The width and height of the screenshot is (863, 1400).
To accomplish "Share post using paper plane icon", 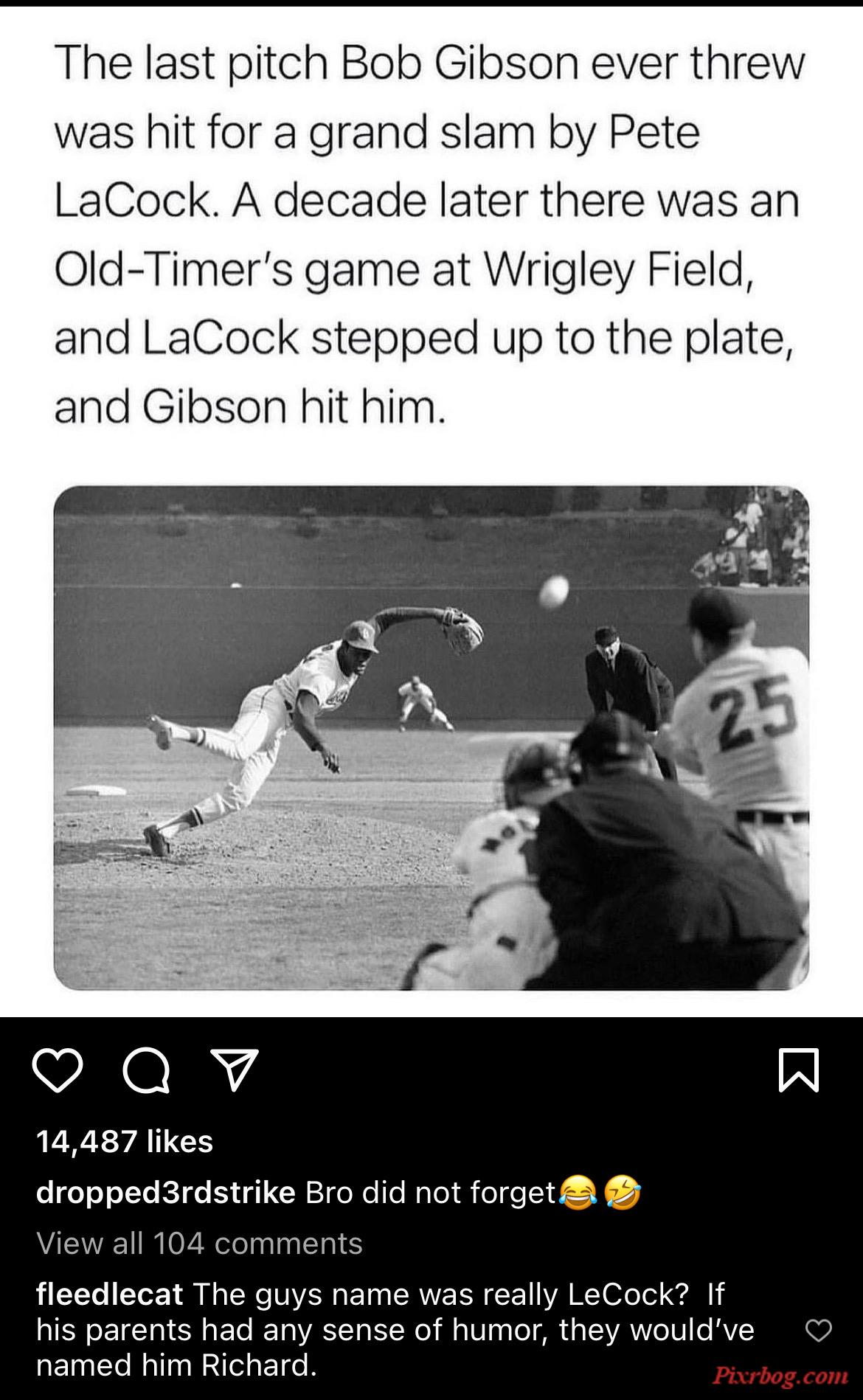I will pos(234,1070).
